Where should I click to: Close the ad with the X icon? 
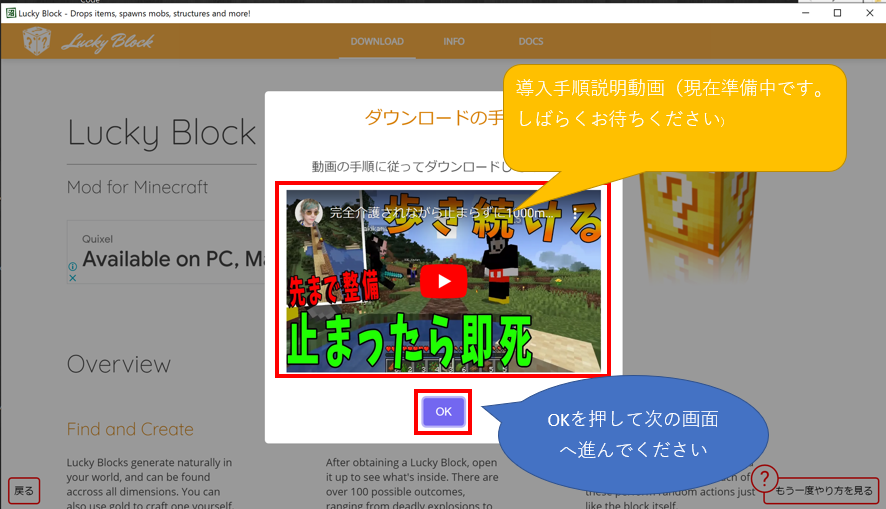pos(72,278)
